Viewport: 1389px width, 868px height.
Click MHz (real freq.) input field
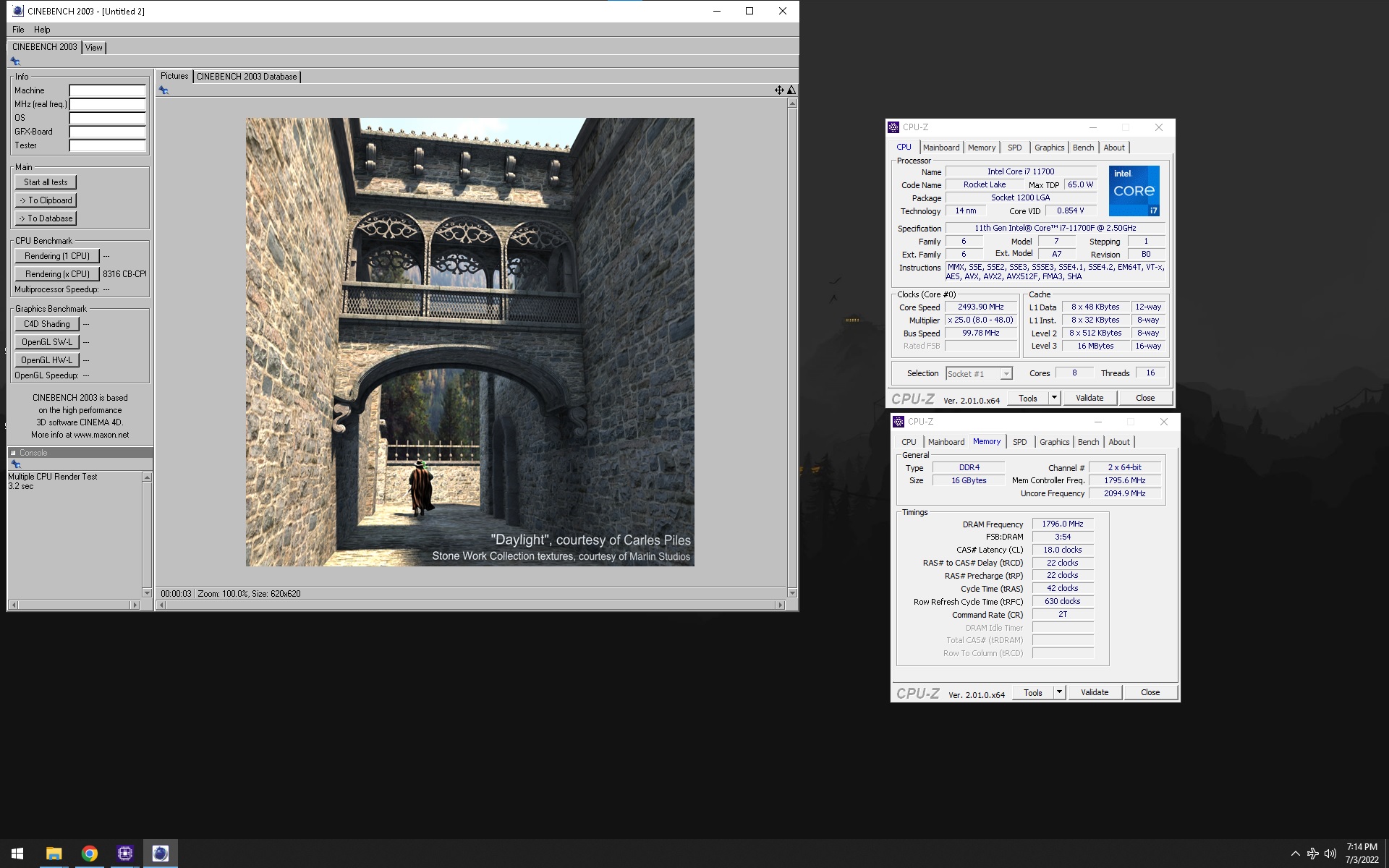click(107, 104)
